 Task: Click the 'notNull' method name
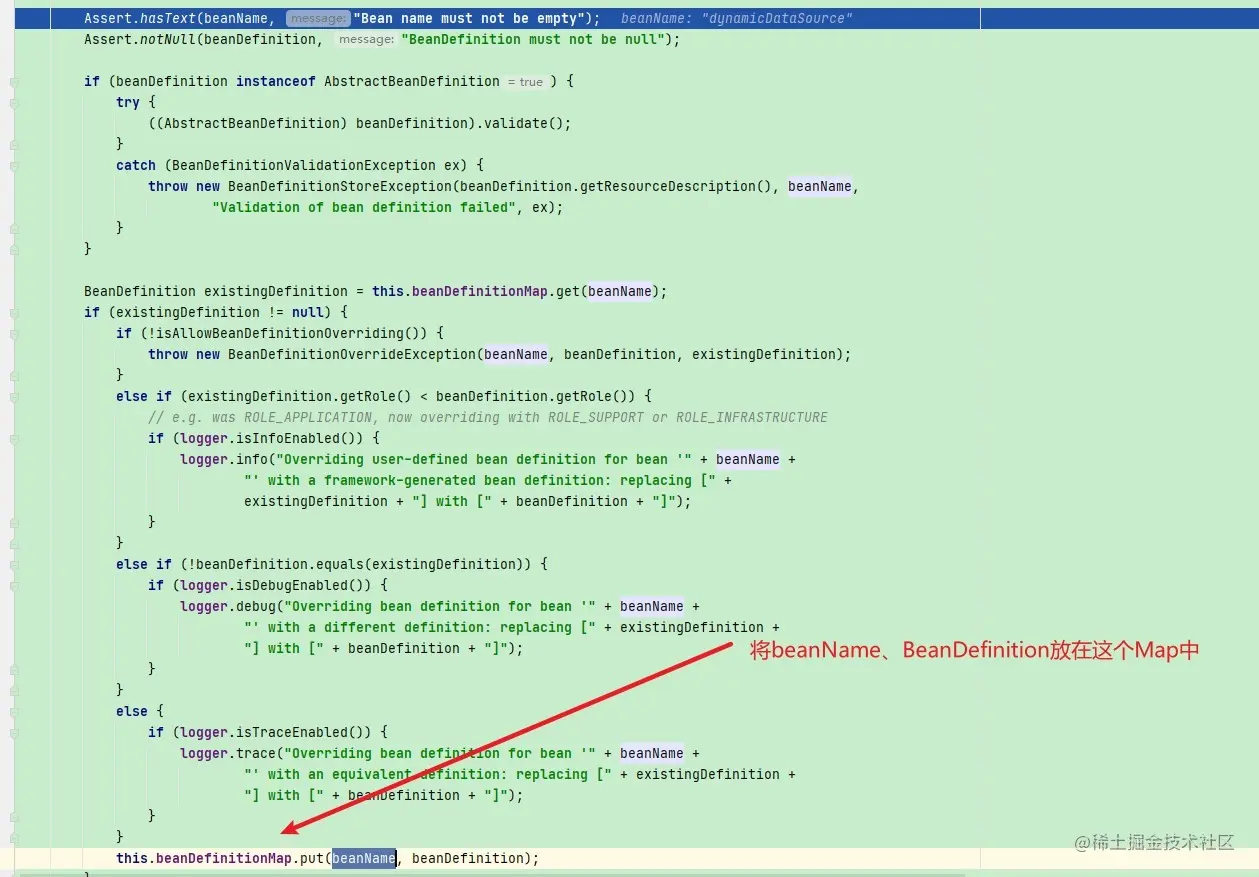(x=168, y=39)
